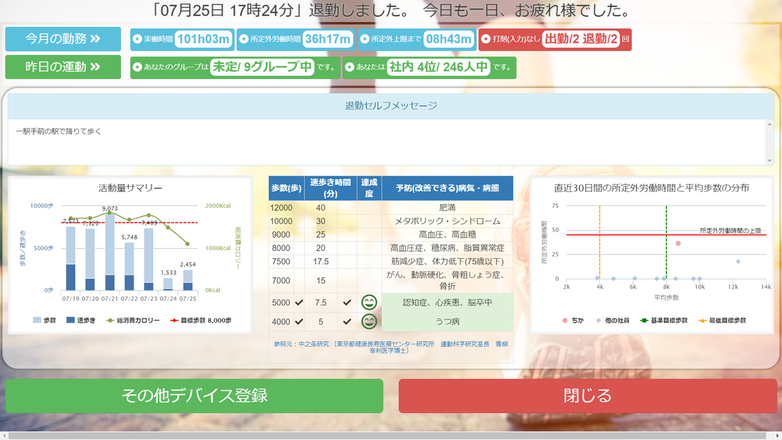Viewport: 782px width, 440px height.
Task: Click the checkmark next to 5000 steps
Action: click(299, 302)
